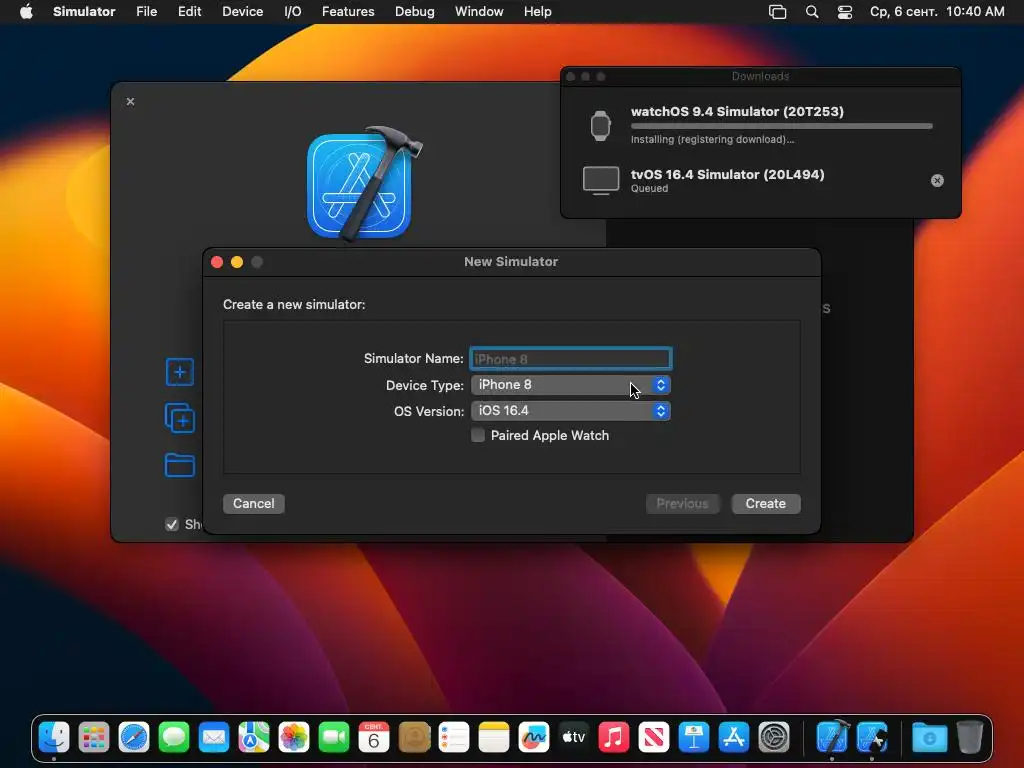Viewport: 1024px width, 768px height.
Task: Close the Xcode welcome window with X
Action: point(131,101)
